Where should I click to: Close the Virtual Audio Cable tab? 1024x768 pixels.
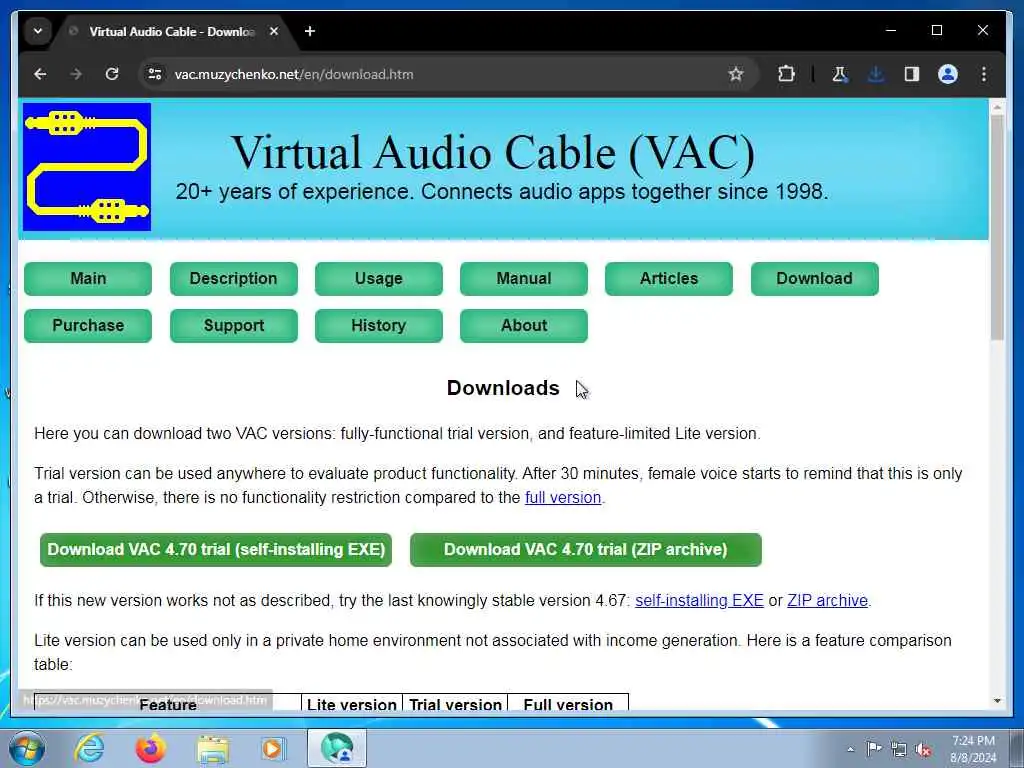[274, 31]
